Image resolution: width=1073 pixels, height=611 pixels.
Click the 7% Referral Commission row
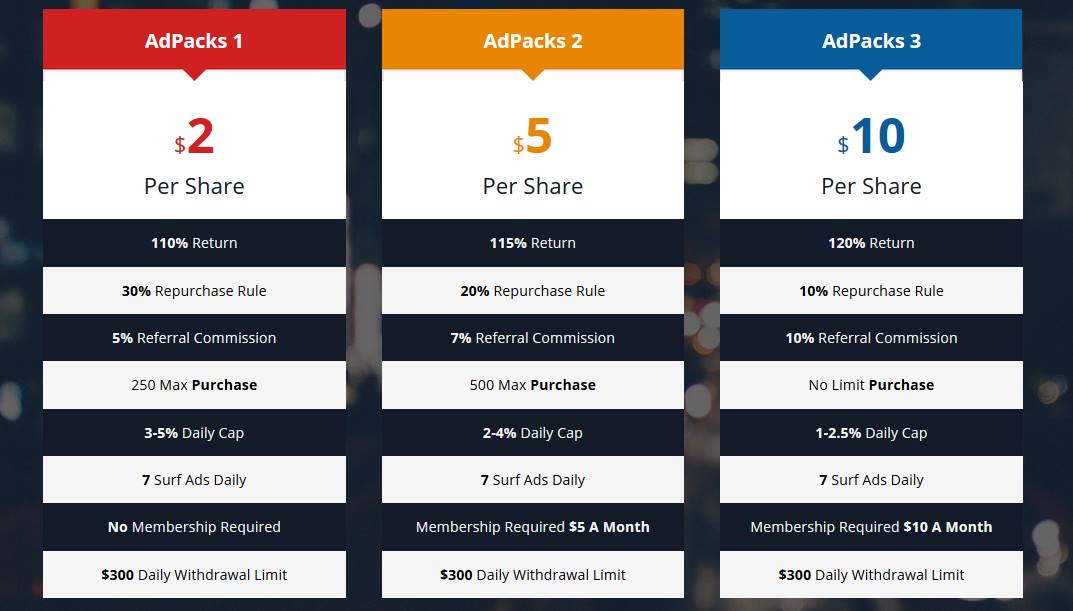(532, 337)
